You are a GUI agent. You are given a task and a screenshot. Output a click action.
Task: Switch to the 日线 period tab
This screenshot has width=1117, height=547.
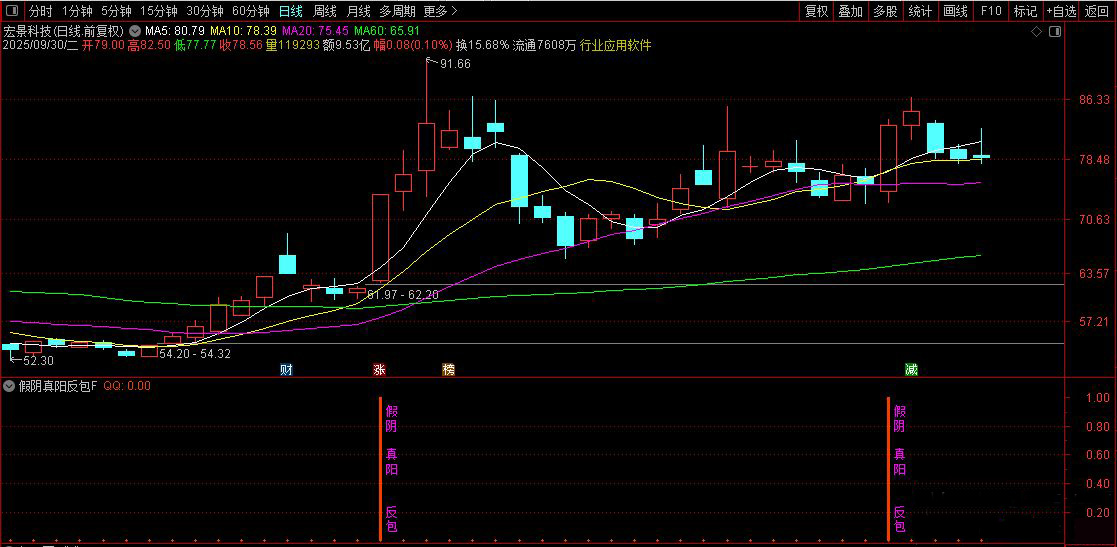point(290,11)
